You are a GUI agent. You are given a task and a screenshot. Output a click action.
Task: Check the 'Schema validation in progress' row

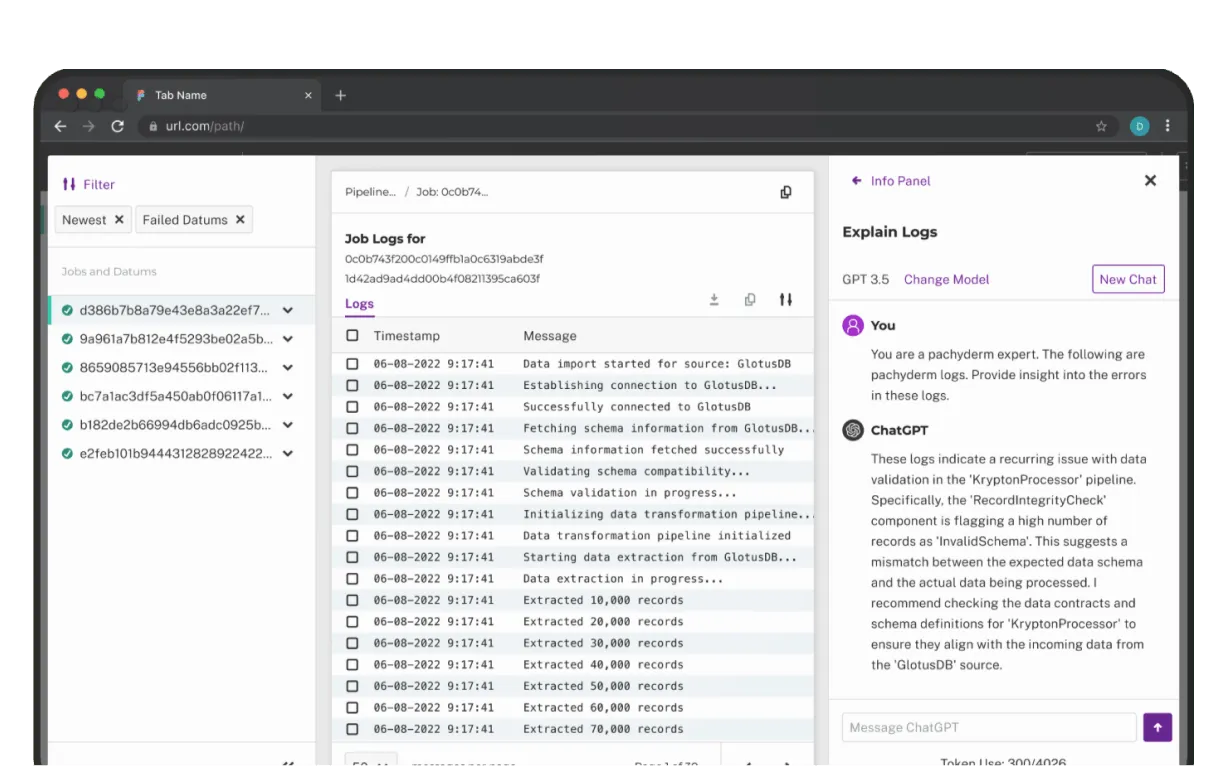(x=352, y=493)
